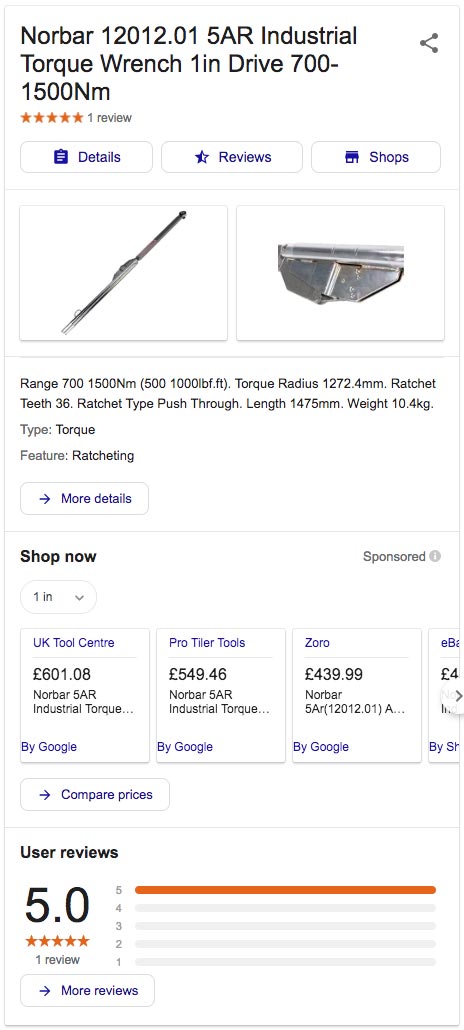
Task: Click the Sponsored info icon
Action: [435, 556]
